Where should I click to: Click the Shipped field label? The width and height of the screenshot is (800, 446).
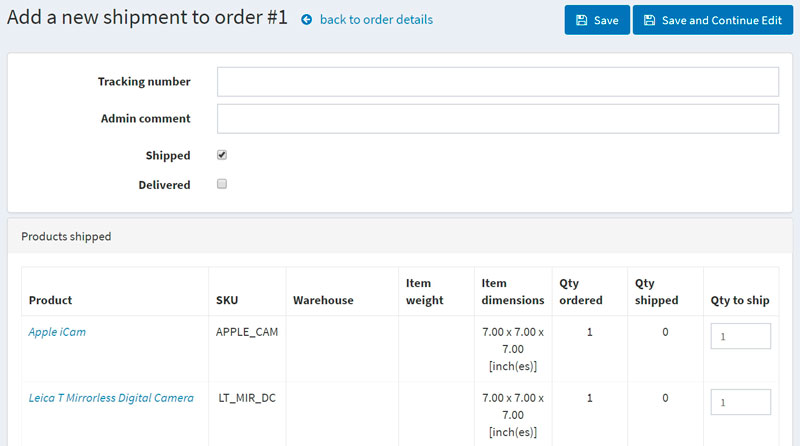tap(167, 156)
